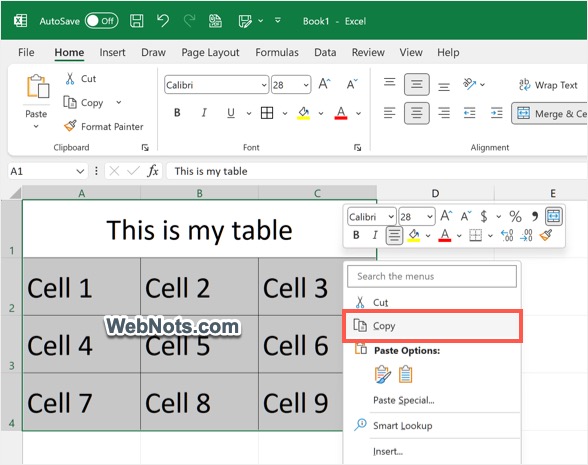The image size is (588, 465).
Task: Toggle Wrap Text
Action: (x=548, y=85)
